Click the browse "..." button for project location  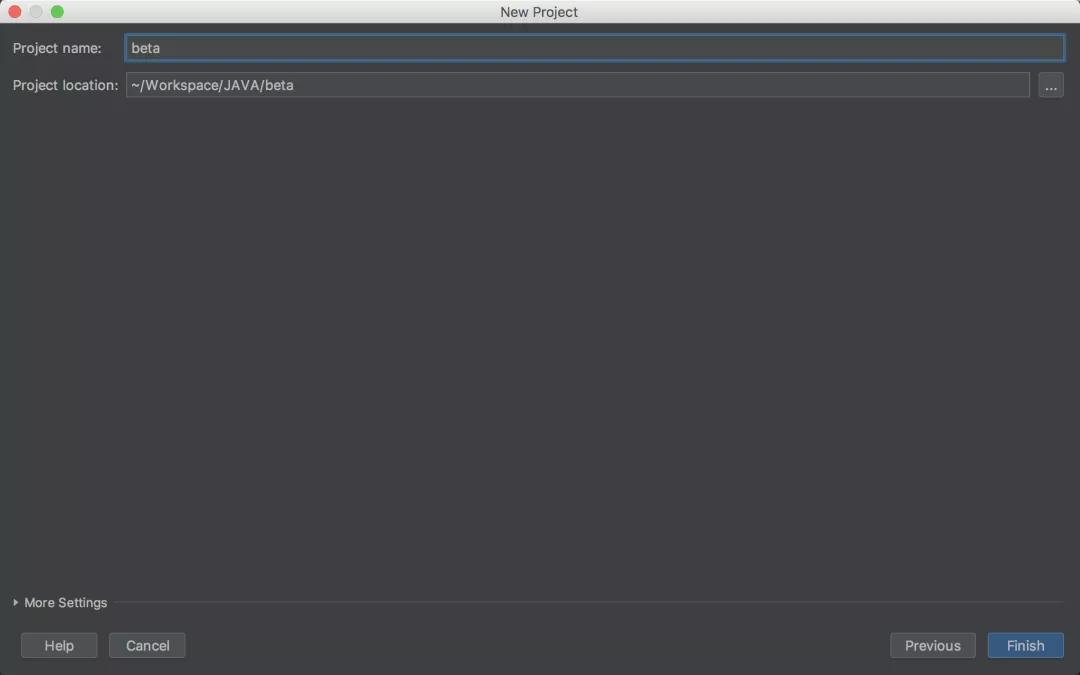1050,86
